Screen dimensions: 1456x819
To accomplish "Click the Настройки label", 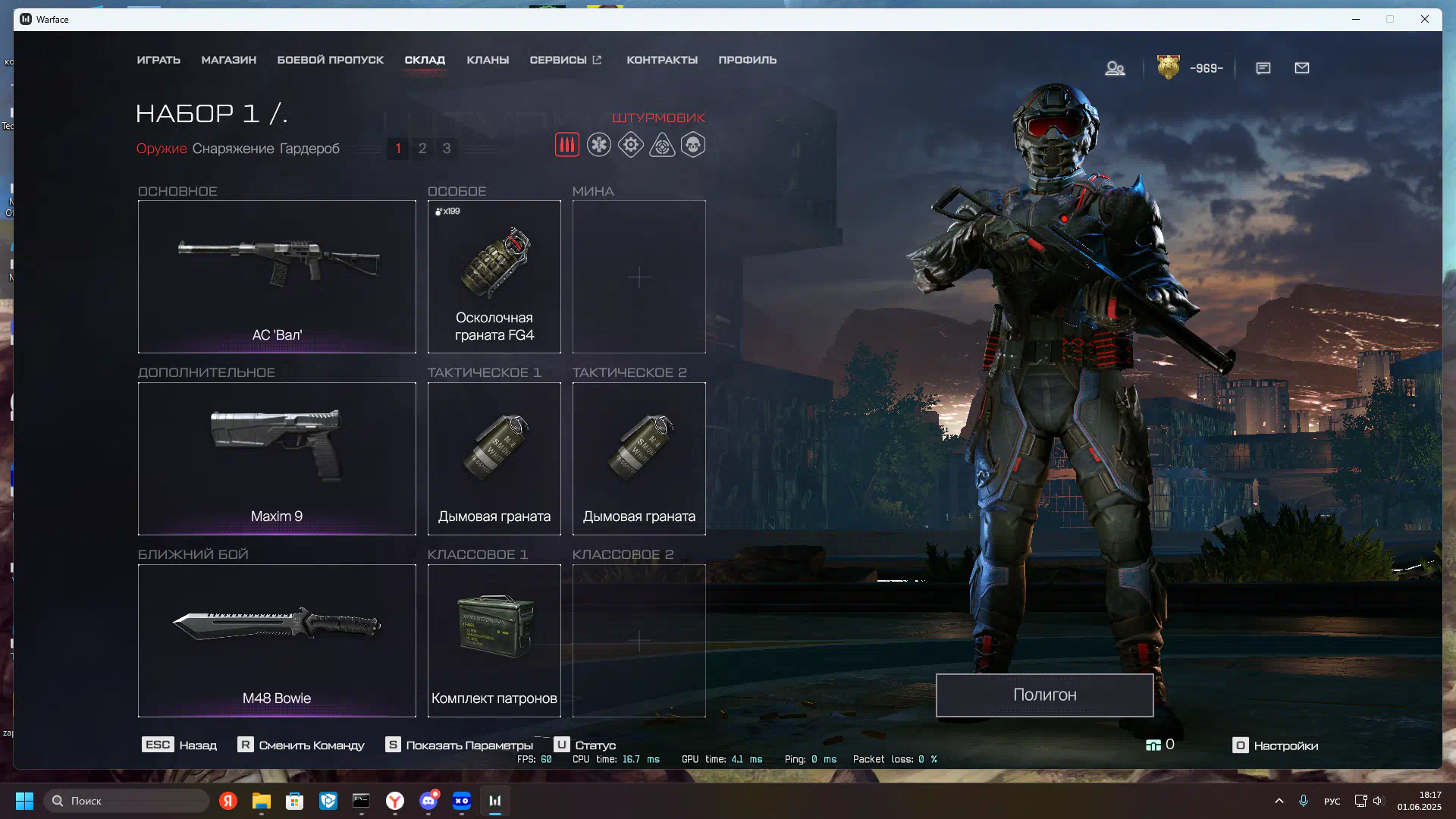I will coord(1286,746).
